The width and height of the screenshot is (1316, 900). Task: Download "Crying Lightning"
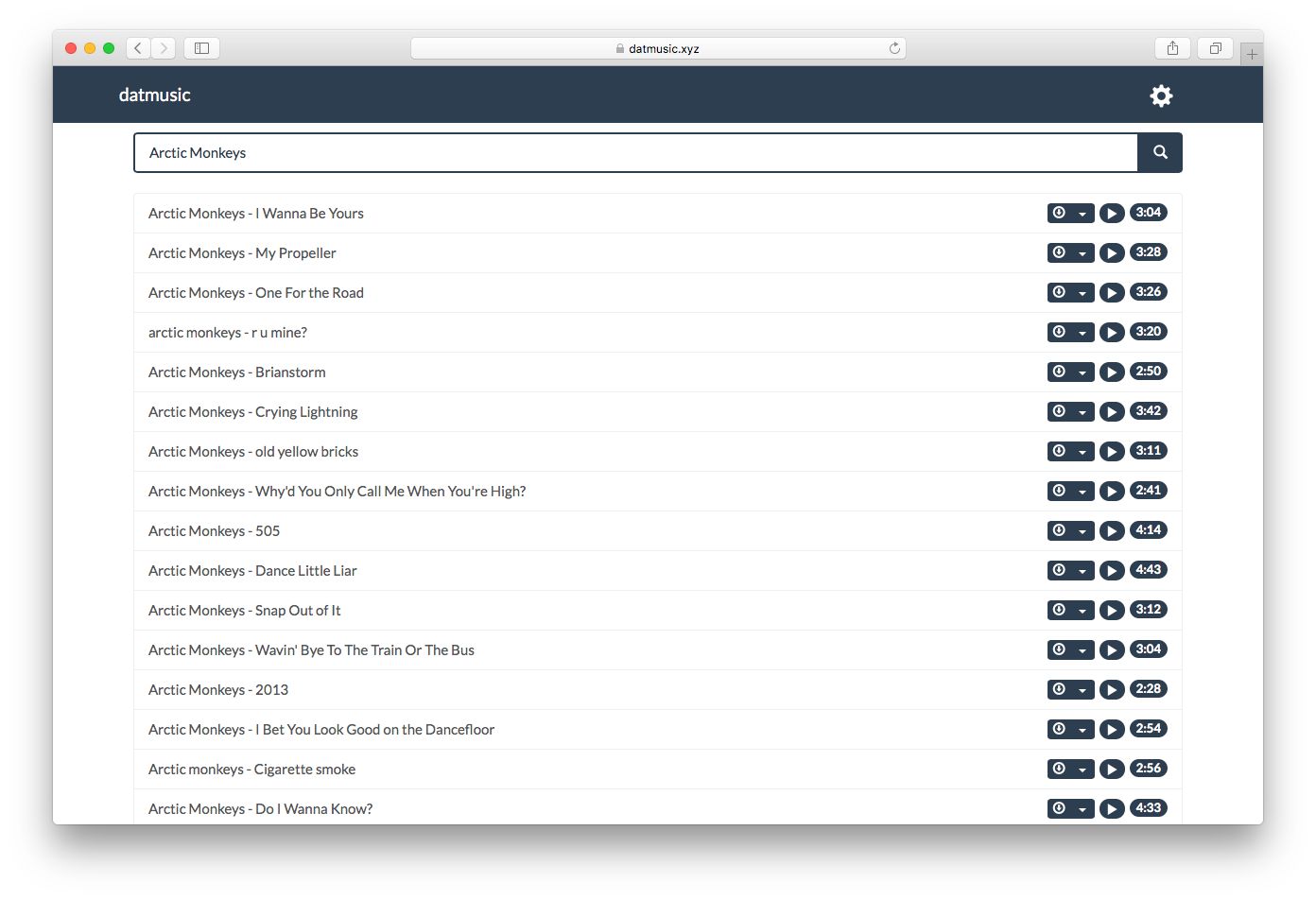coord(1058,411)
